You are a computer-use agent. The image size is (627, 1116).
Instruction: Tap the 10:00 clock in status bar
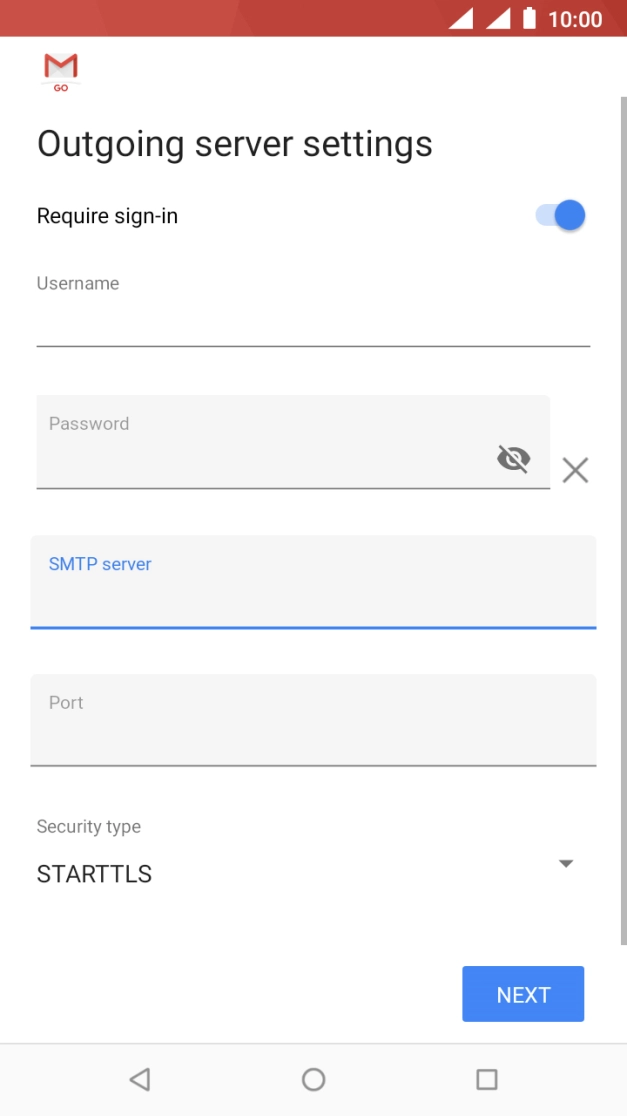(575, 19)
